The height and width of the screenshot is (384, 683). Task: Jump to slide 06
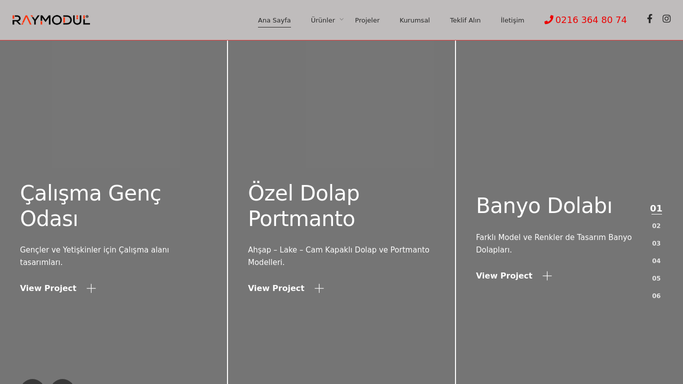656,295
